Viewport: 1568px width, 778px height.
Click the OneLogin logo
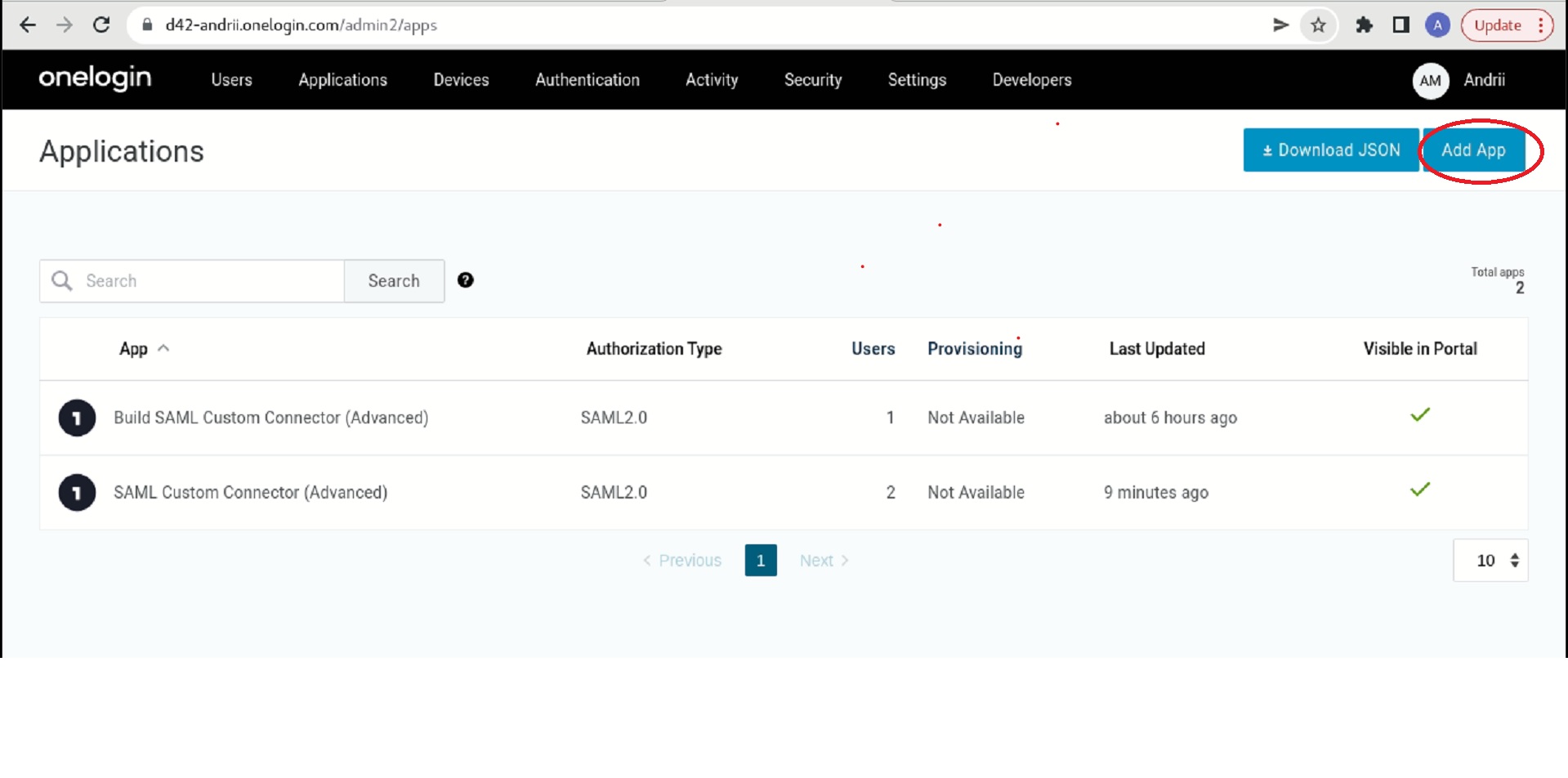point(95,78)
